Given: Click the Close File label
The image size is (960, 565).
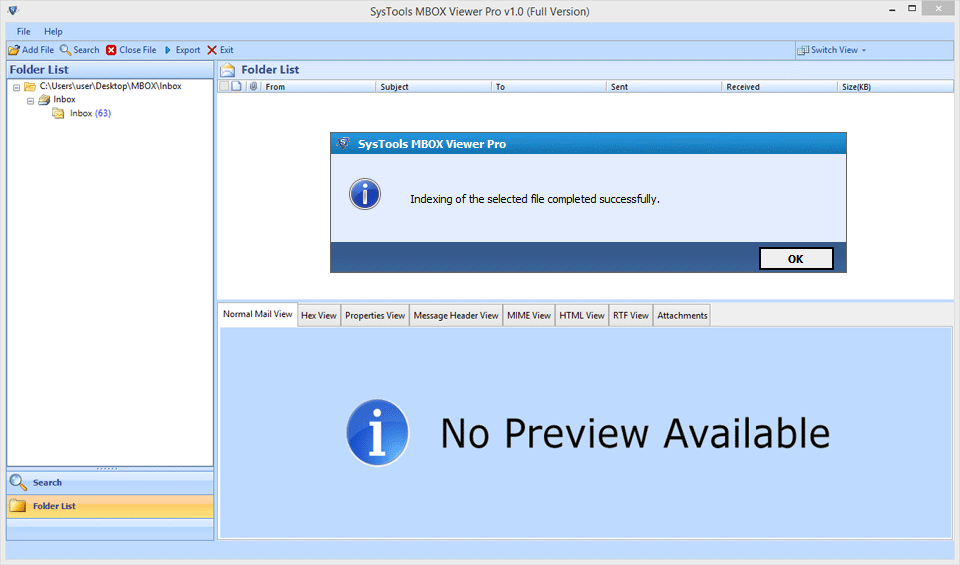Looking at the screenshot, I should coord(138,50).
